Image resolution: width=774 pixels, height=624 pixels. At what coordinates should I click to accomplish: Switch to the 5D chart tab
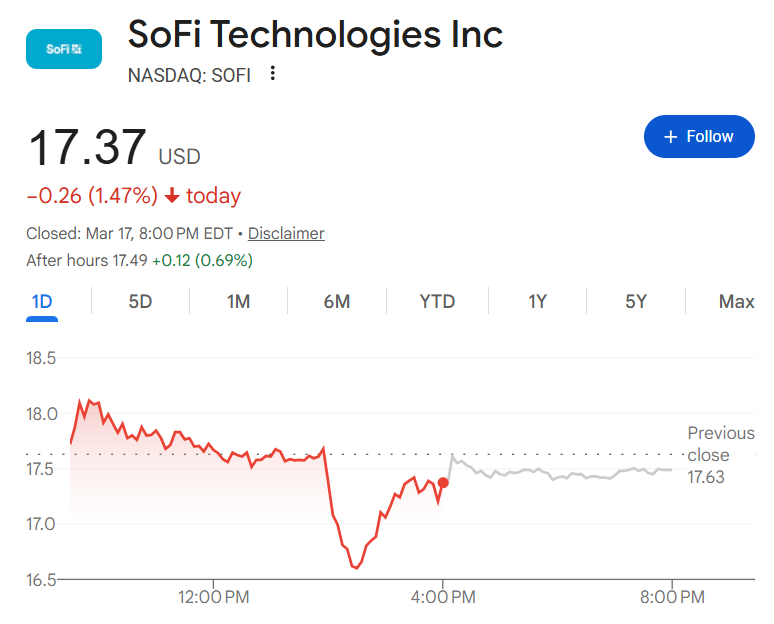pos(140,301)
